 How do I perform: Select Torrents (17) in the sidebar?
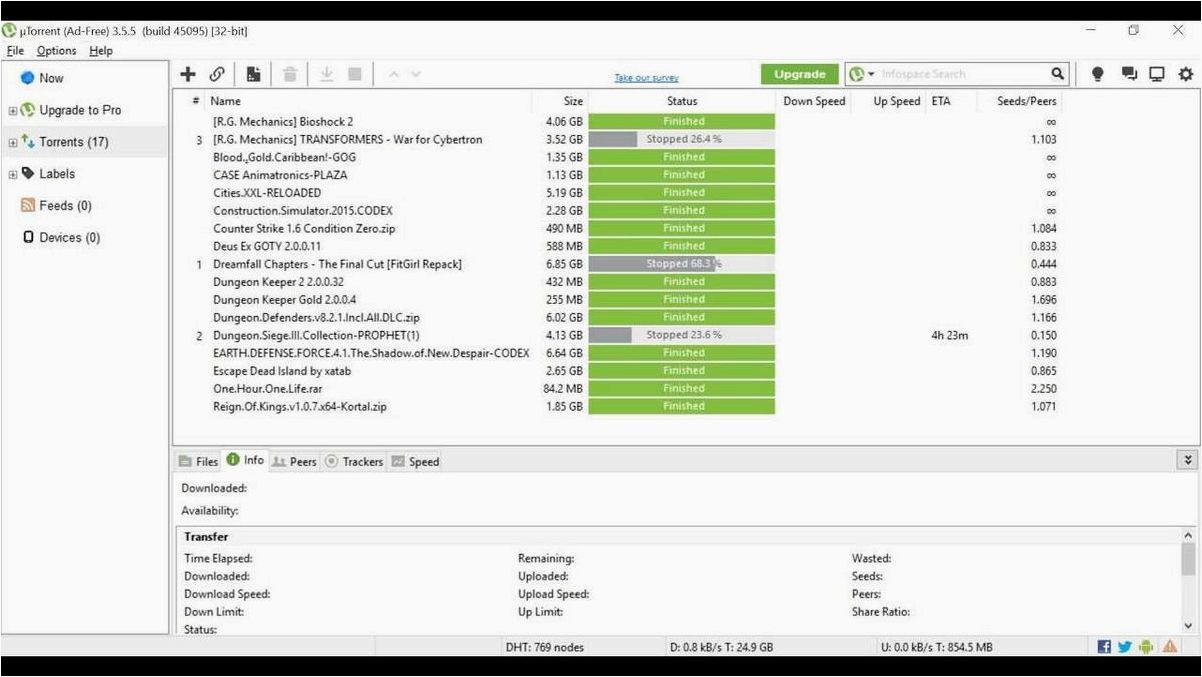[x=74, y=142]
